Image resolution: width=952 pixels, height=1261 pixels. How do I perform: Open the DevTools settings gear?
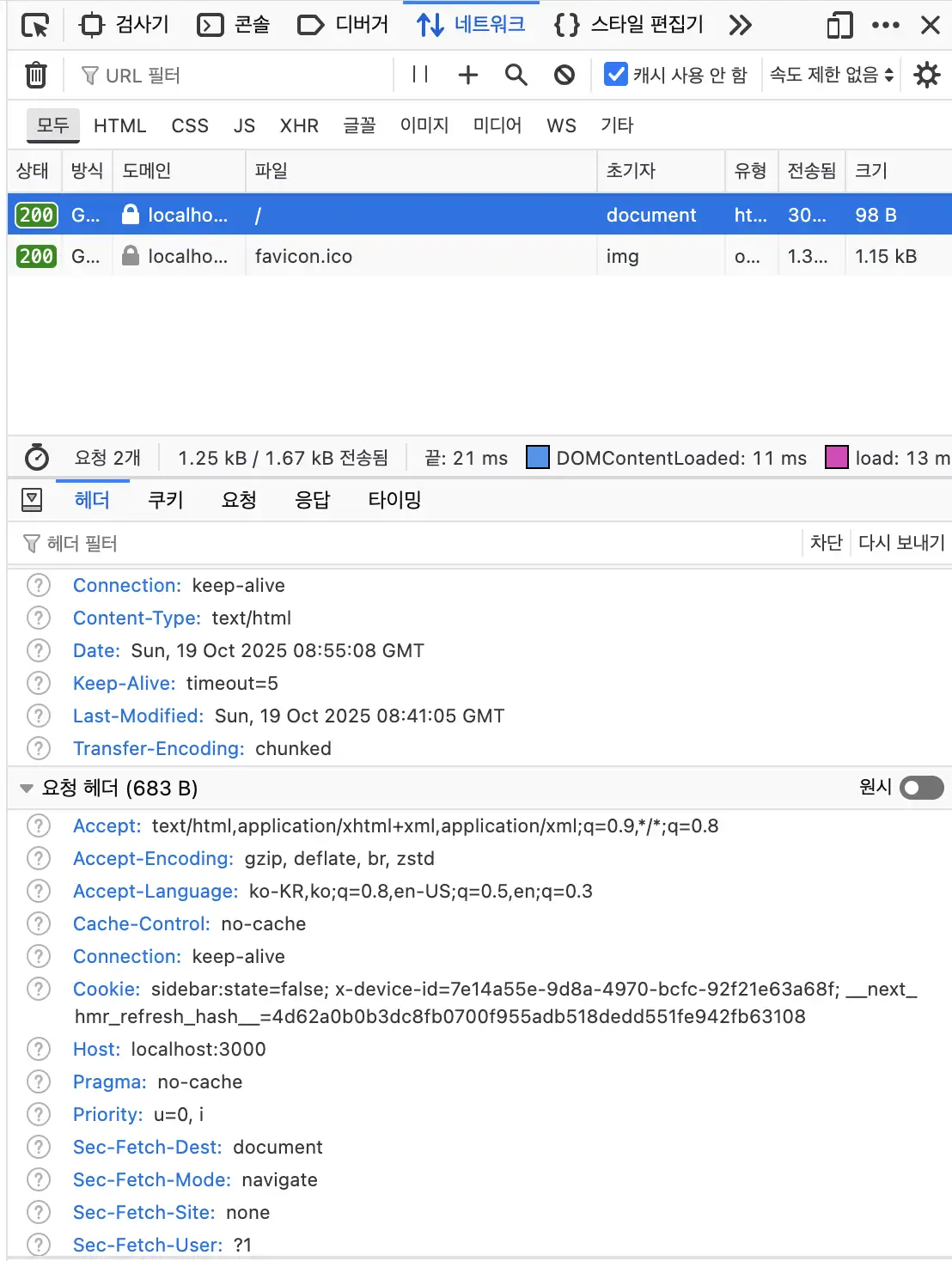[x=926, y=75]
